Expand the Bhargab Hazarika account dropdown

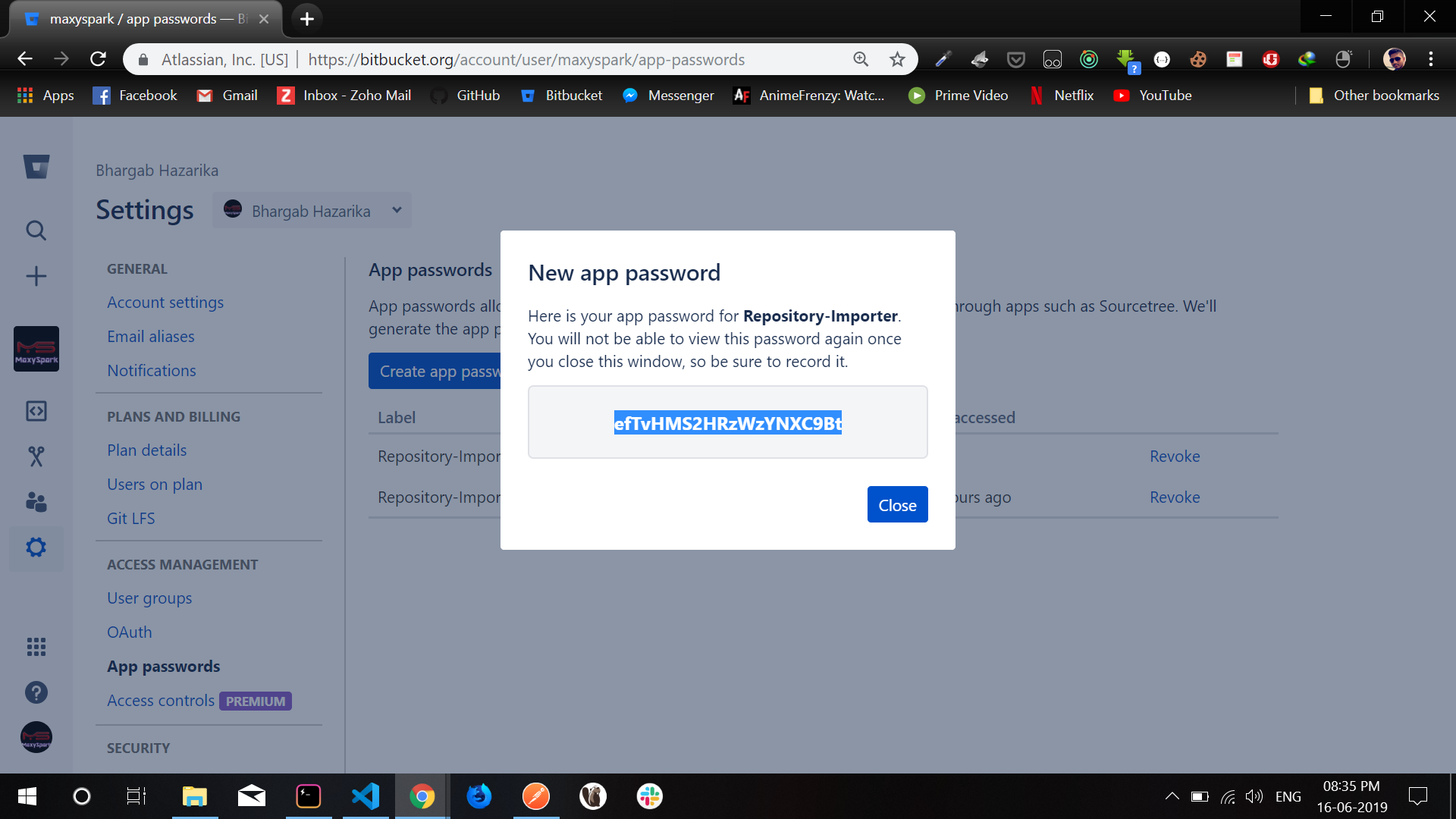coord(312,211)
